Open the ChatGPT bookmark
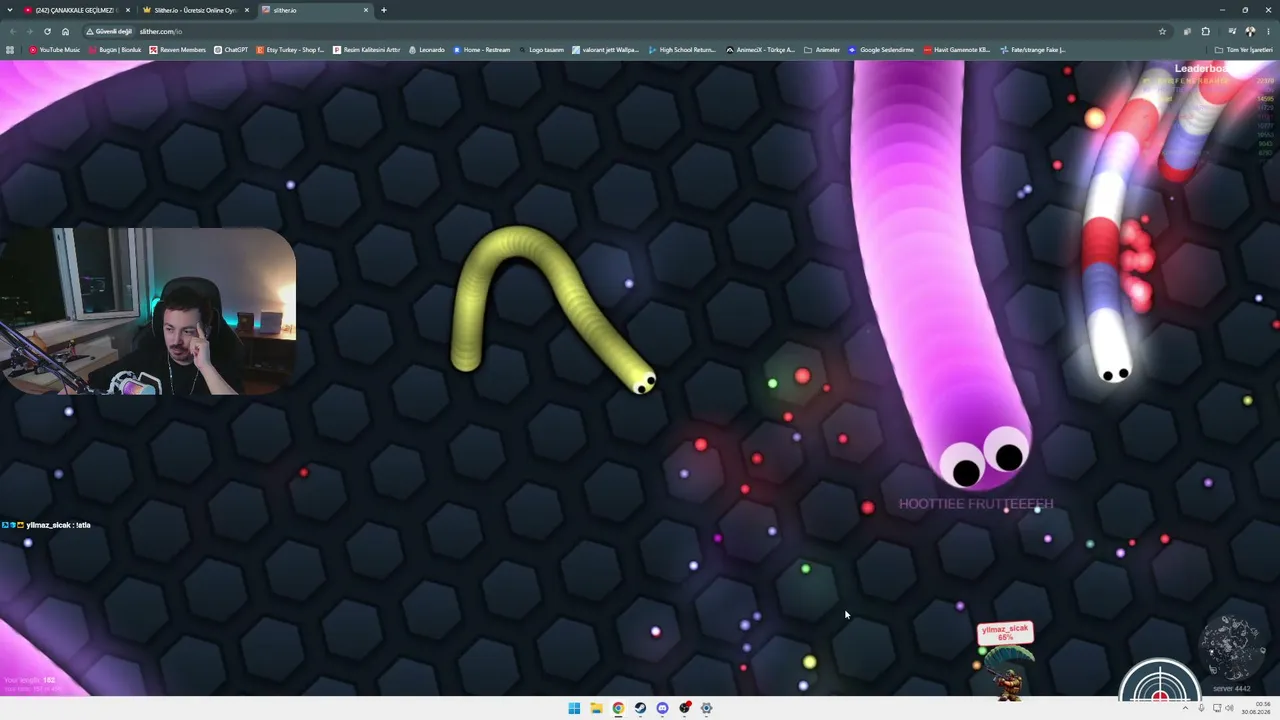 231,49
